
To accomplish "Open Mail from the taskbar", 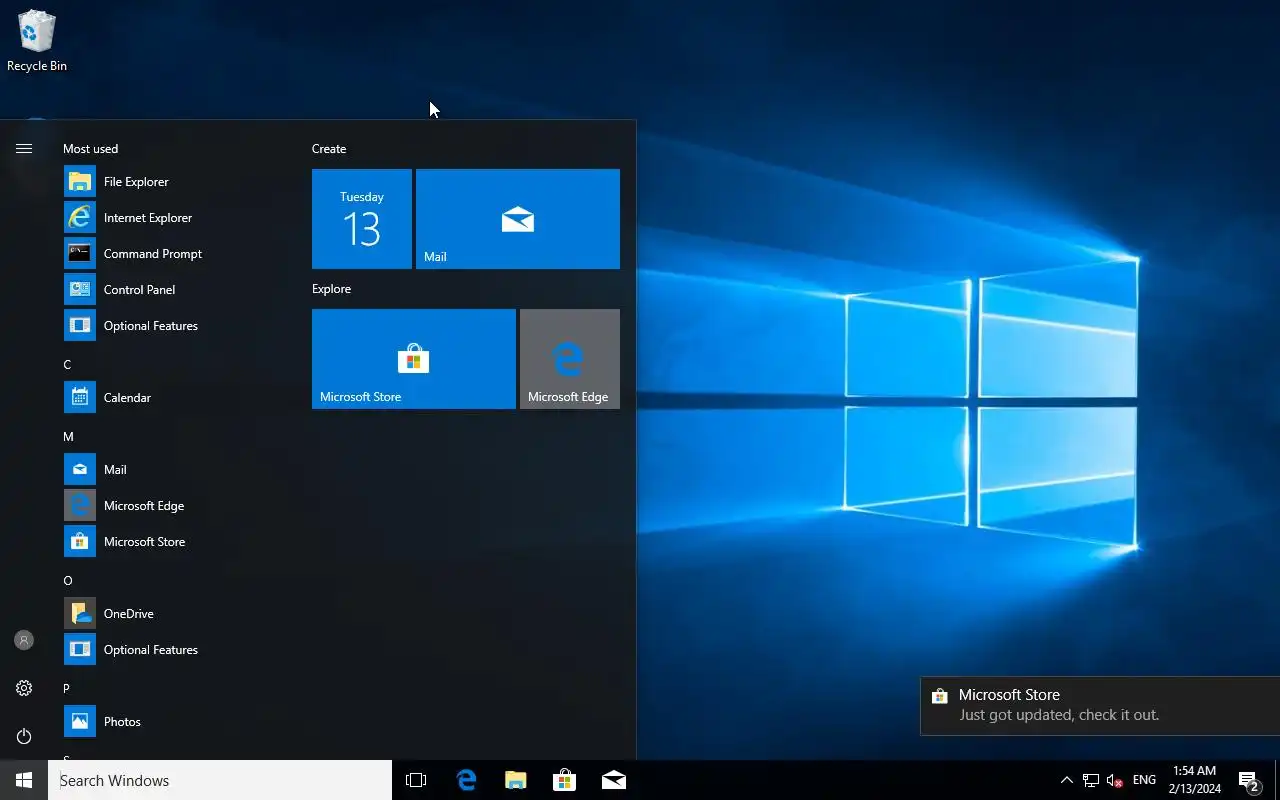I will 613,780.
